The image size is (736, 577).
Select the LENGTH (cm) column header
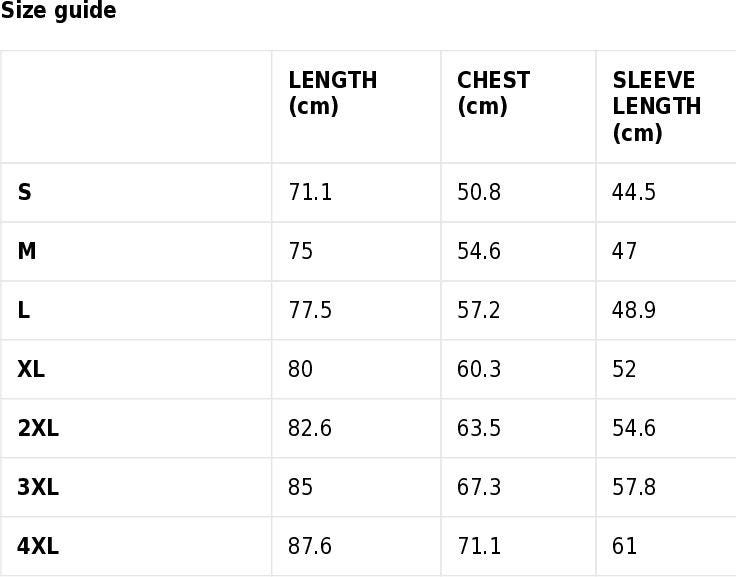click(332, 93)
